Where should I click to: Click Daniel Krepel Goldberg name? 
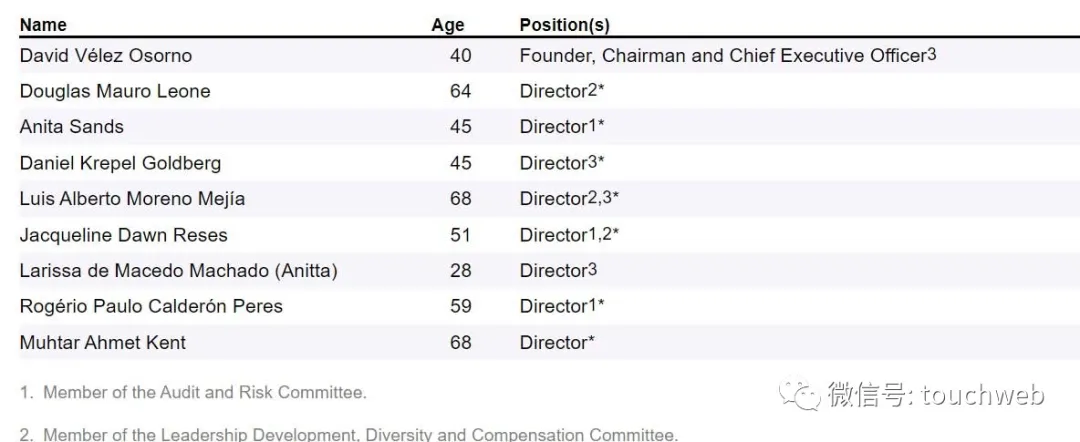point(121,163)
